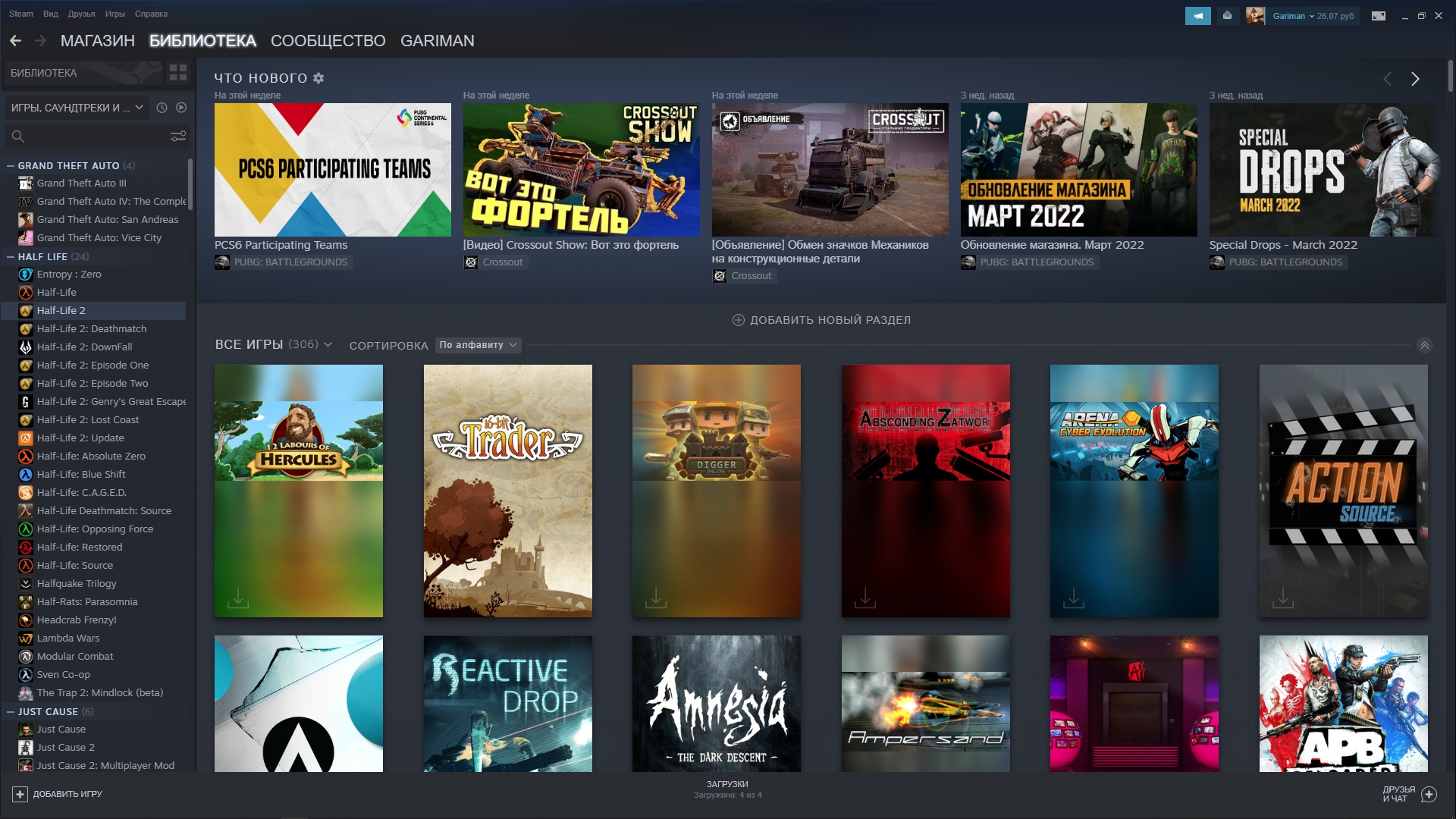The height and width of the screenshot is (819, 1456).
Task: Open the GARIMAN profile tab
Action: tap(438, 41)
